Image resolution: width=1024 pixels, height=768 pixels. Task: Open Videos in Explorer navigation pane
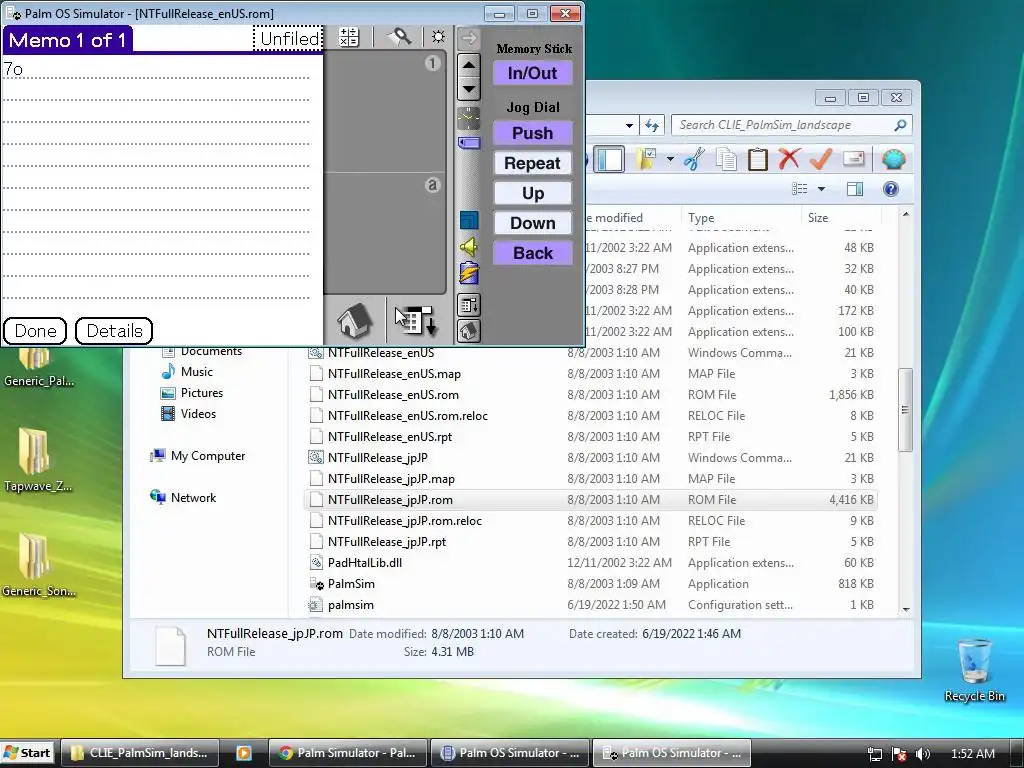(189, 414)
